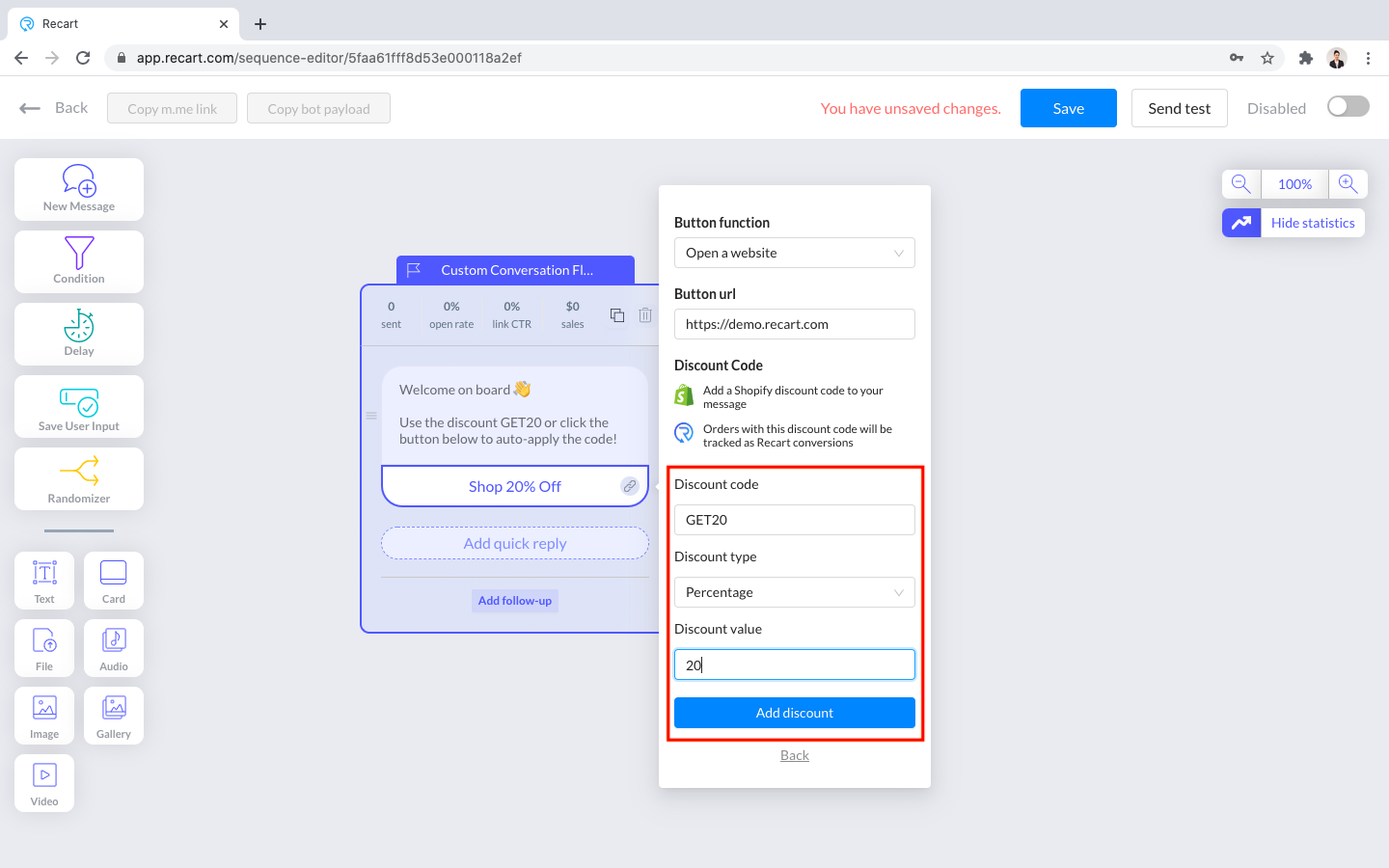The height and width of the screenshot is (868, 1389).
Task: Select the Text element
Action: tap(44, 581)
